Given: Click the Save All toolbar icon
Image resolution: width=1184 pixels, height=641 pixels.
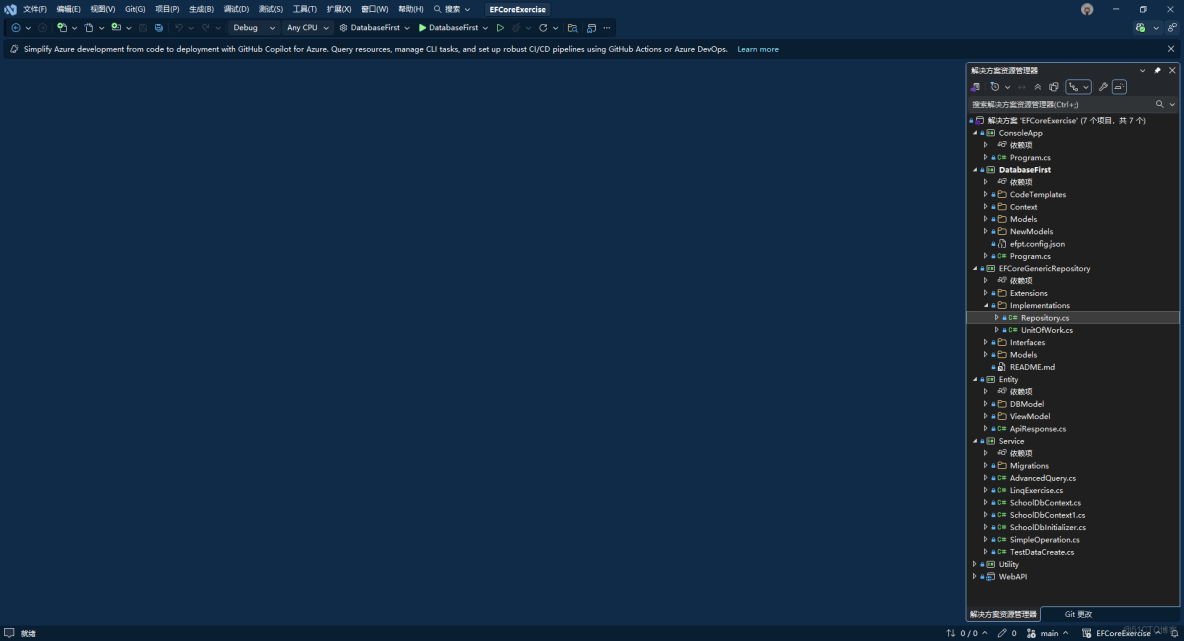Looking at the screenshot, I should [x=160, y=28].
